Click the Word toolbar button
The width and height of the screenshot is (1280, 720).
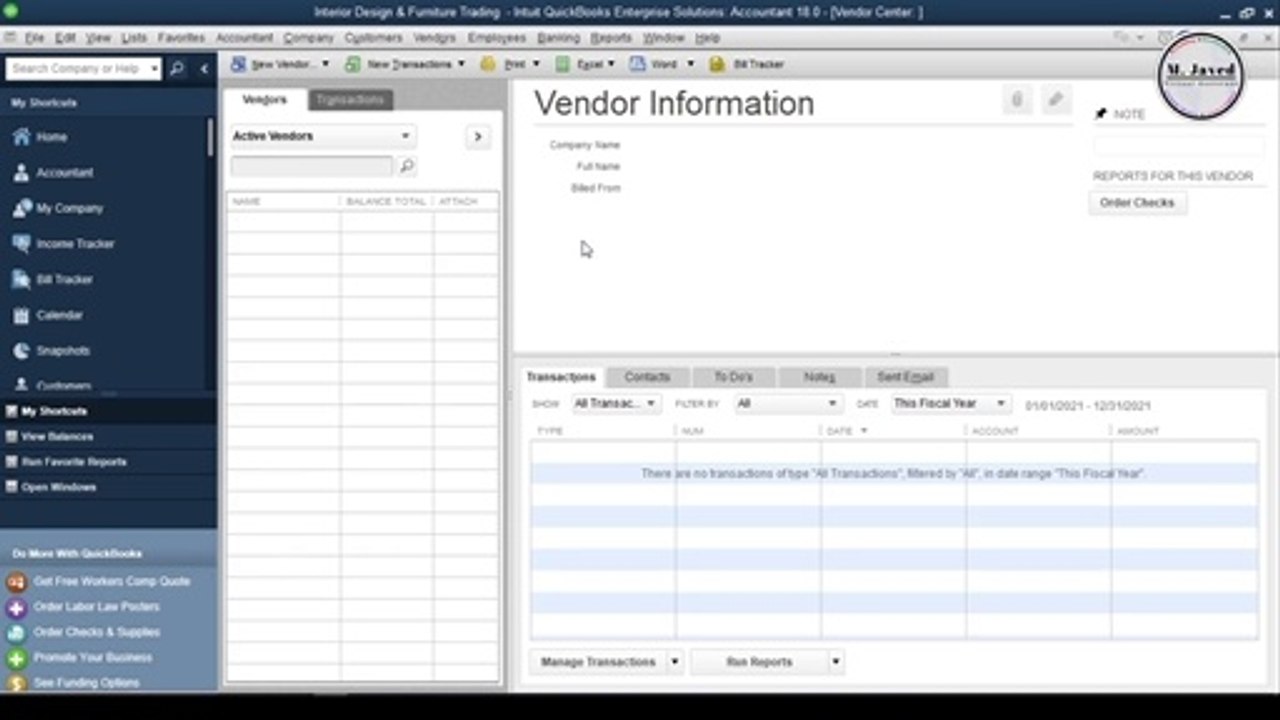661,64
